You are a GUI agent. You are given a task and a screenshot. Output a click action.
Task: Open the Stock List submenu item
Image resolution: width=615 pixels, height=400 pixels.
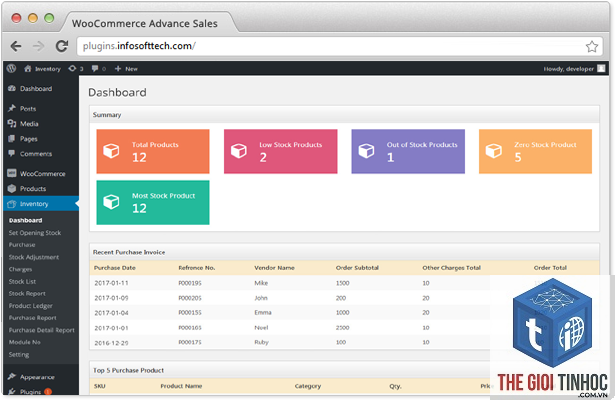[x=22, y=282]
